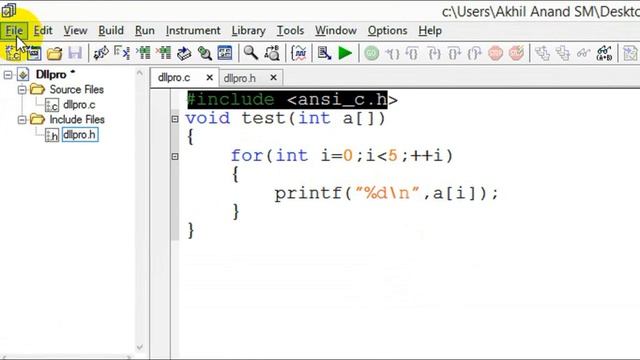Open the Window menu
This screenshot has height=360, width=640.
[x=336, y=31]
